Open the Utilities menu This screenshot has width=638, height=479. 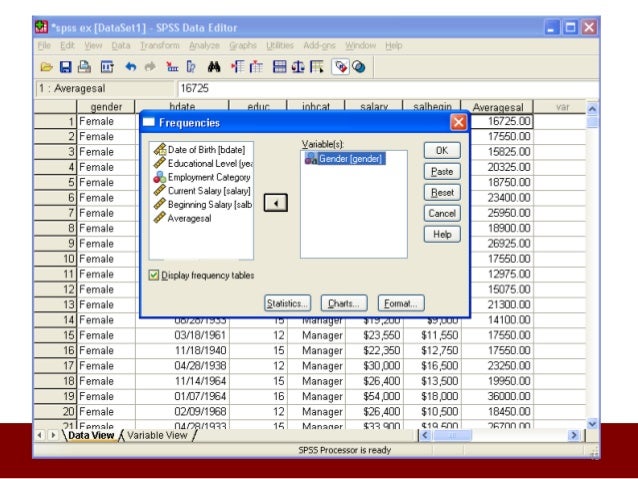[x=280, y=45]
